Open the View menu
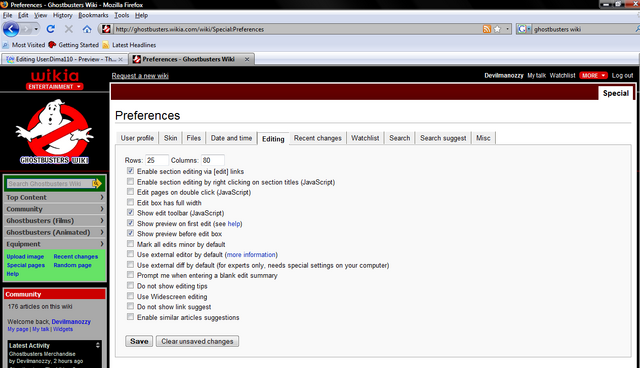The width and height of the screenshot is (640, 368). pyautogui.click(x=40, y=15)
